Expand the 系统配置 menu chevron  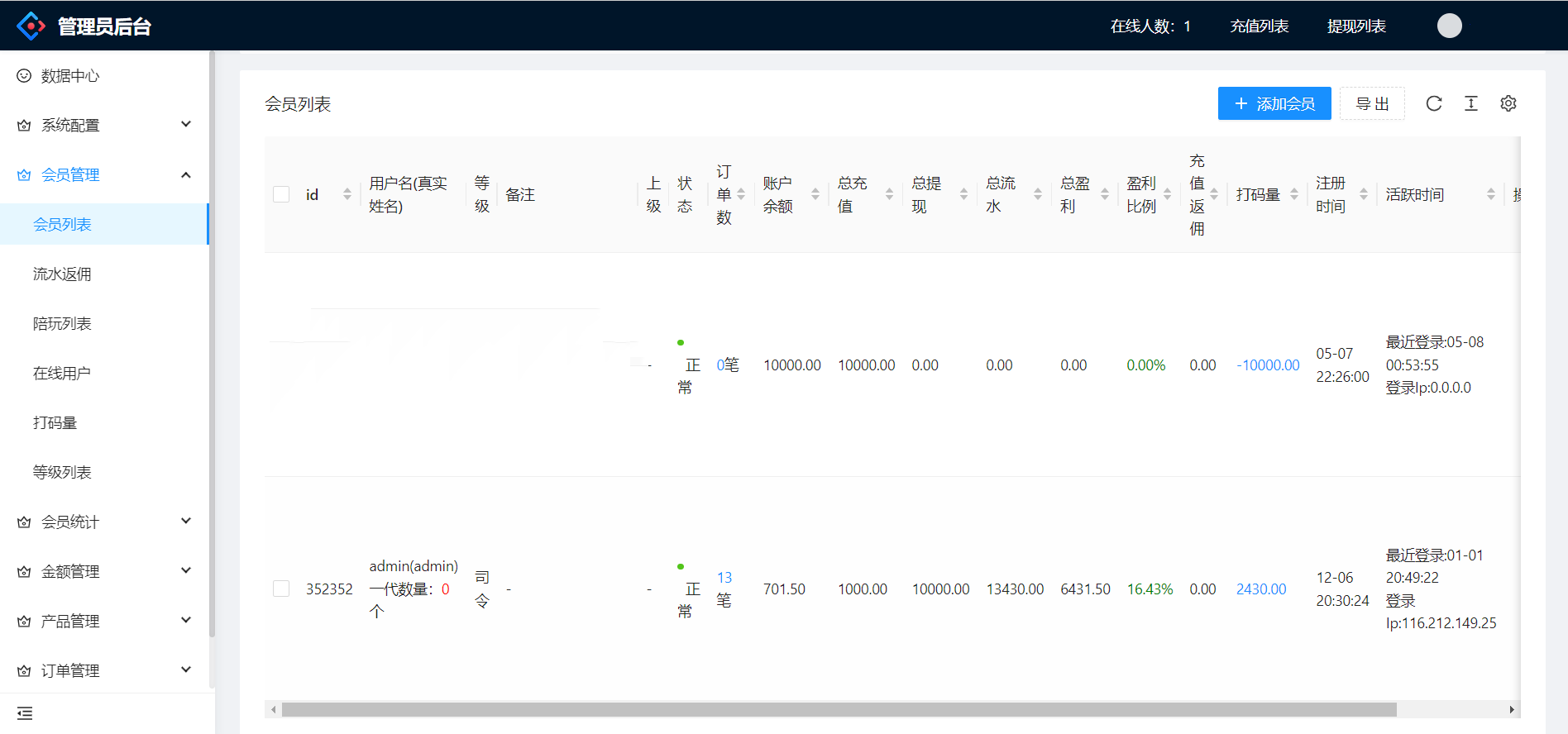186,125
